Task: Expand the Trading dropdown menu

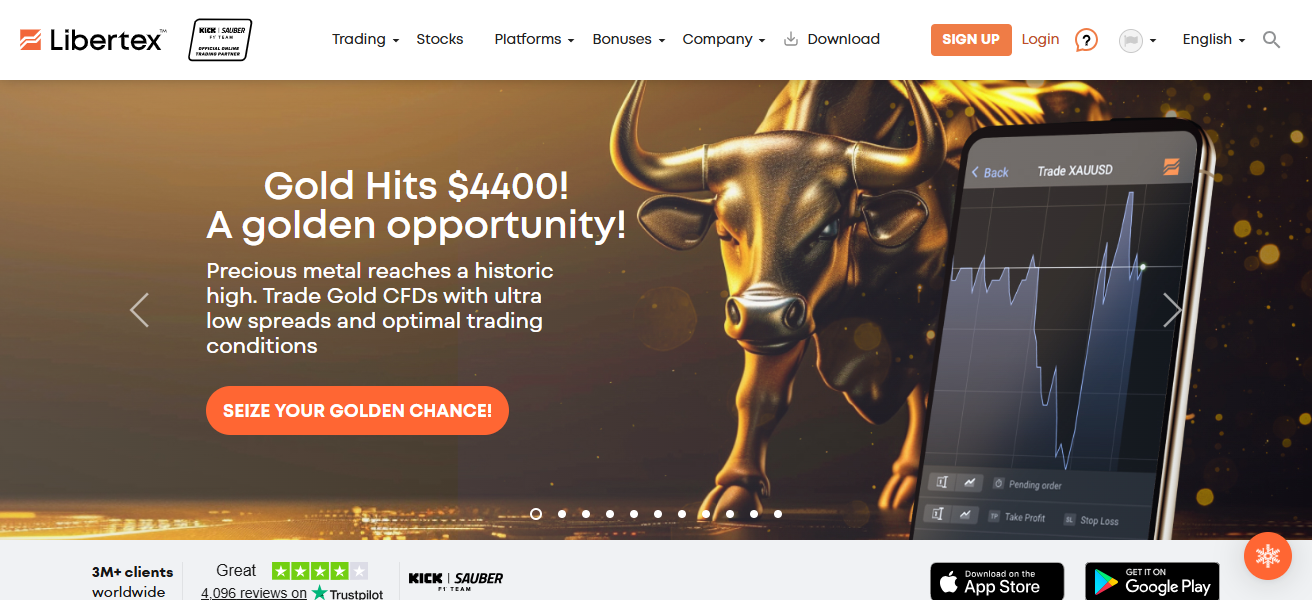Action: coord(366,40)
